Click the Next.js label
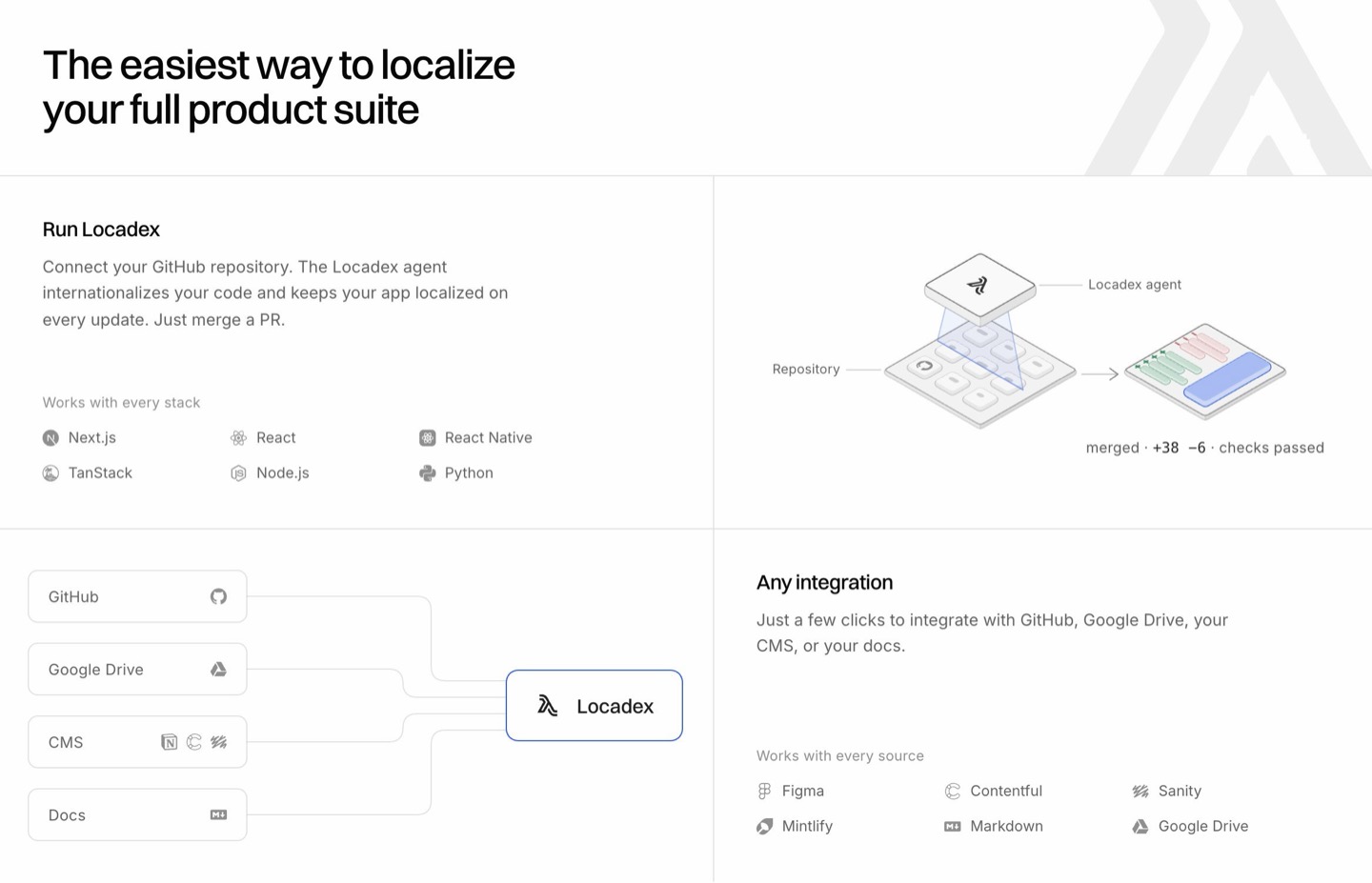The width and height of the screenshot is (1372, 883). (92, 438)
